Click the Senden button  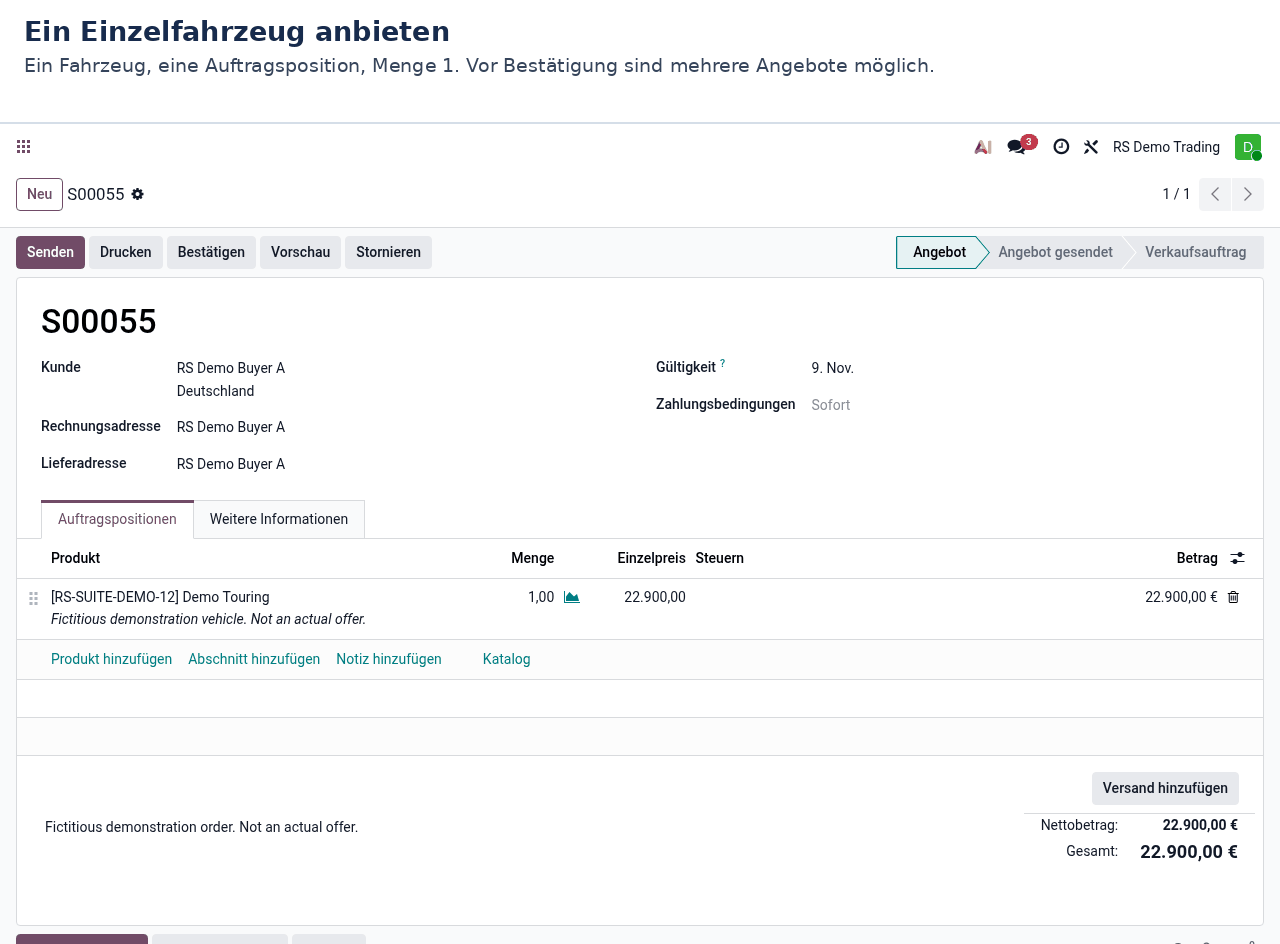coord(50,252)
